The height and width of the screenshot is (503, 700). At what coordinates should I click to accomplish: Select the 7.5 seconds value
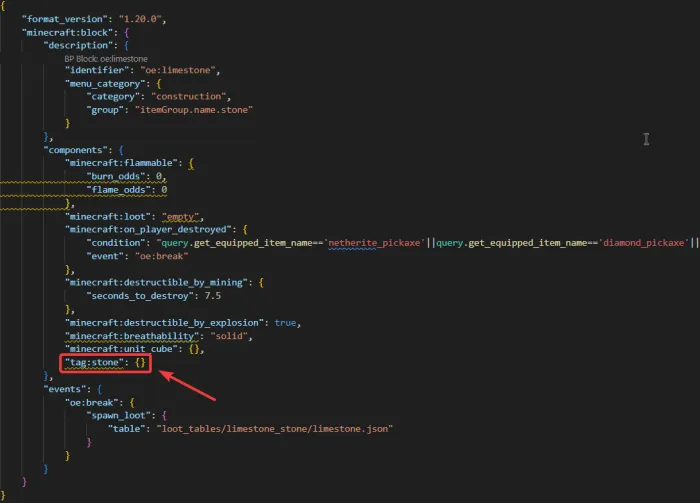[212, 296]
